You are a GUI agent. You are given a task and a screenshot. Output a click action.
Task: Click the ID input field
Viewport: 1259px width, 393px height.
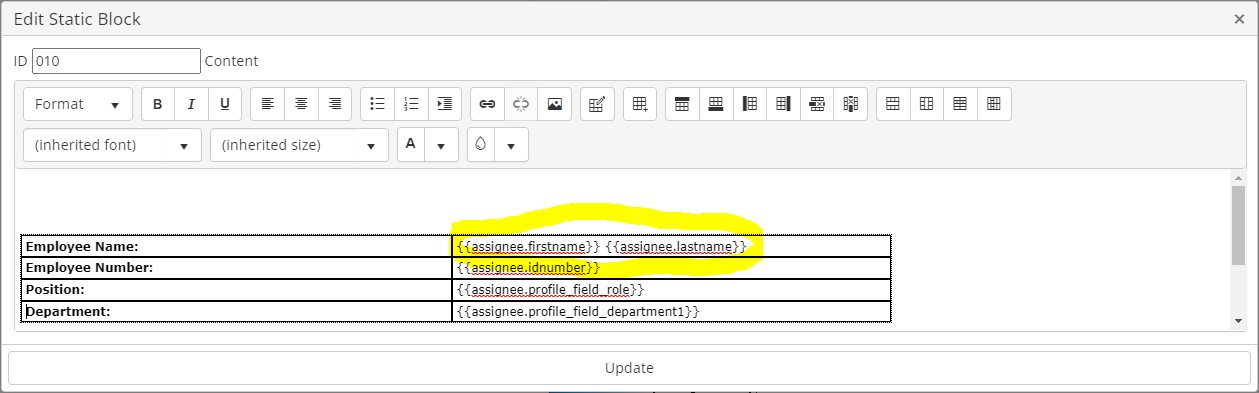[116, 61]
